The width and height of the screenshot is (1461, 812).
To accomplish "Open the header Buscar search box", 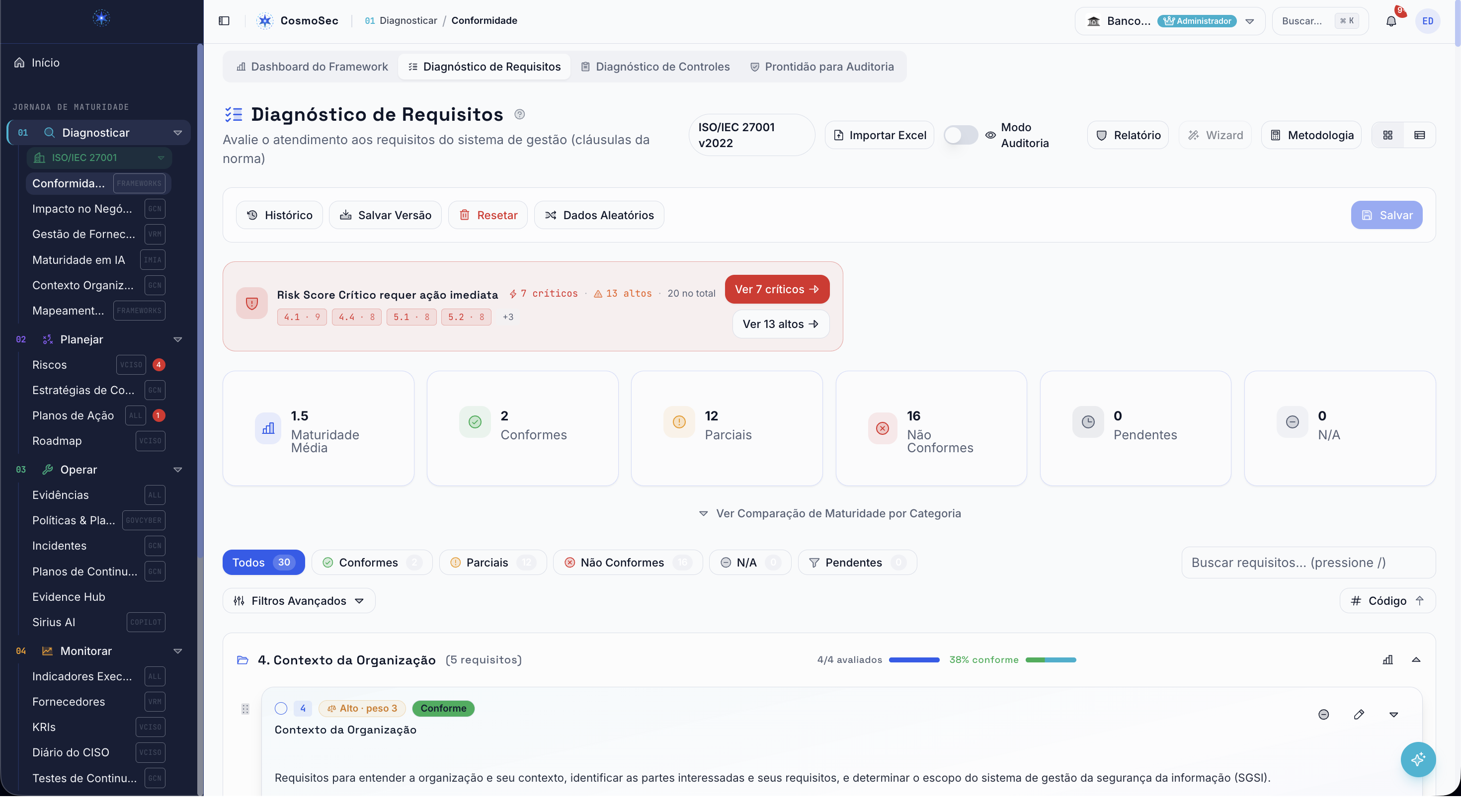I will (1320, 21).
